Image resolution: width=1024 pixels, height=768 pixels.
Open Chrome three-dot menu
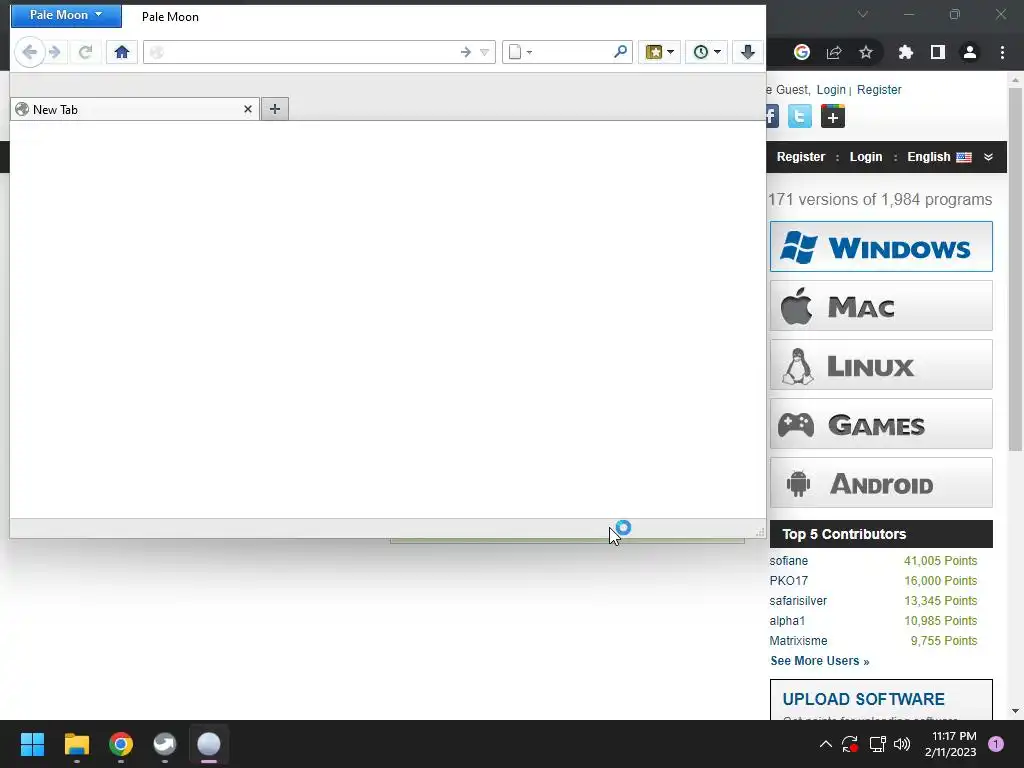click(x=1002, y=52)
